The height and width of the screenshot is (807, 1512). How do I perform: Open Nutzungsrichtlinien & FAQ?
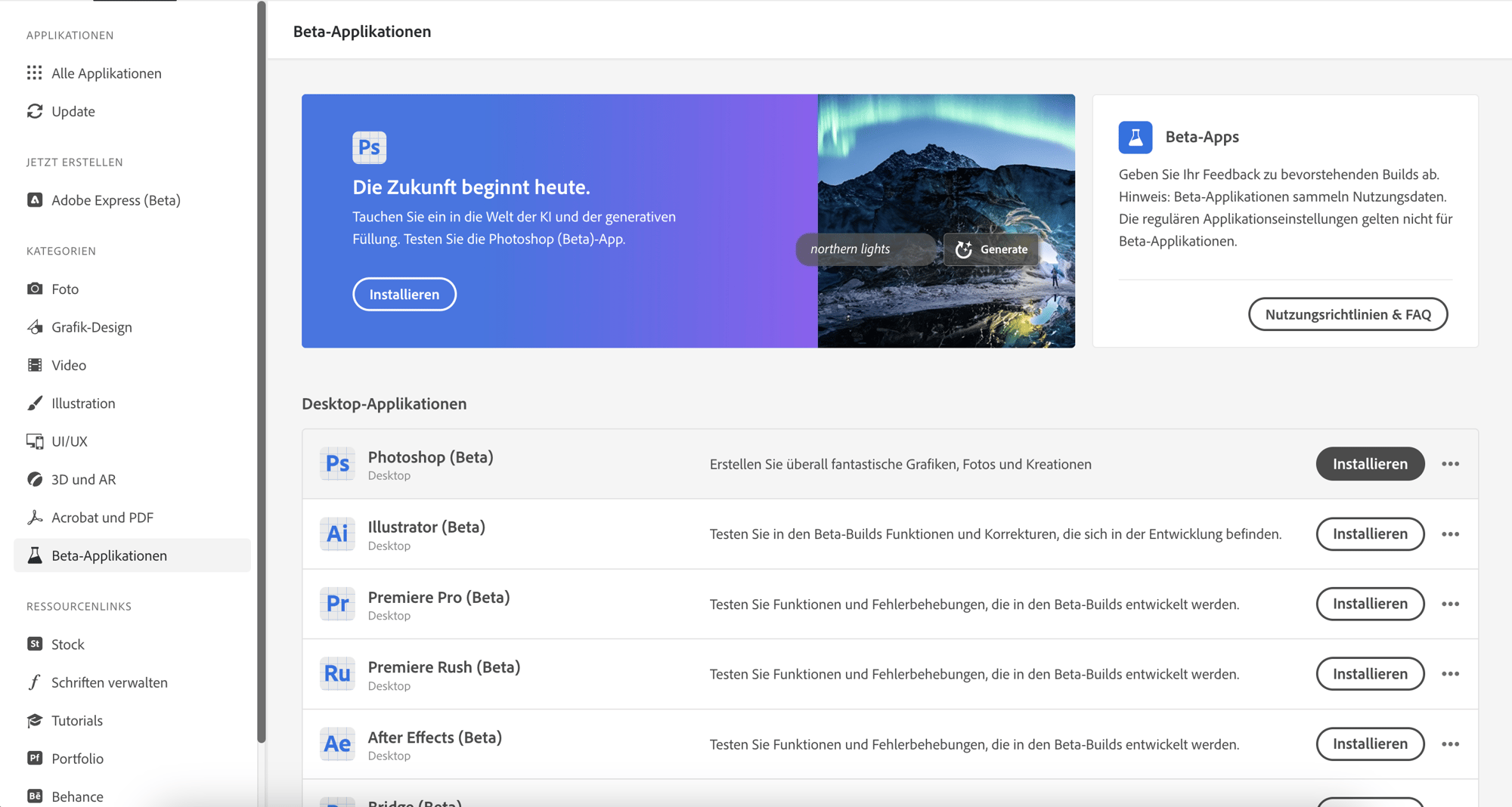click(x=1348, y=314)
